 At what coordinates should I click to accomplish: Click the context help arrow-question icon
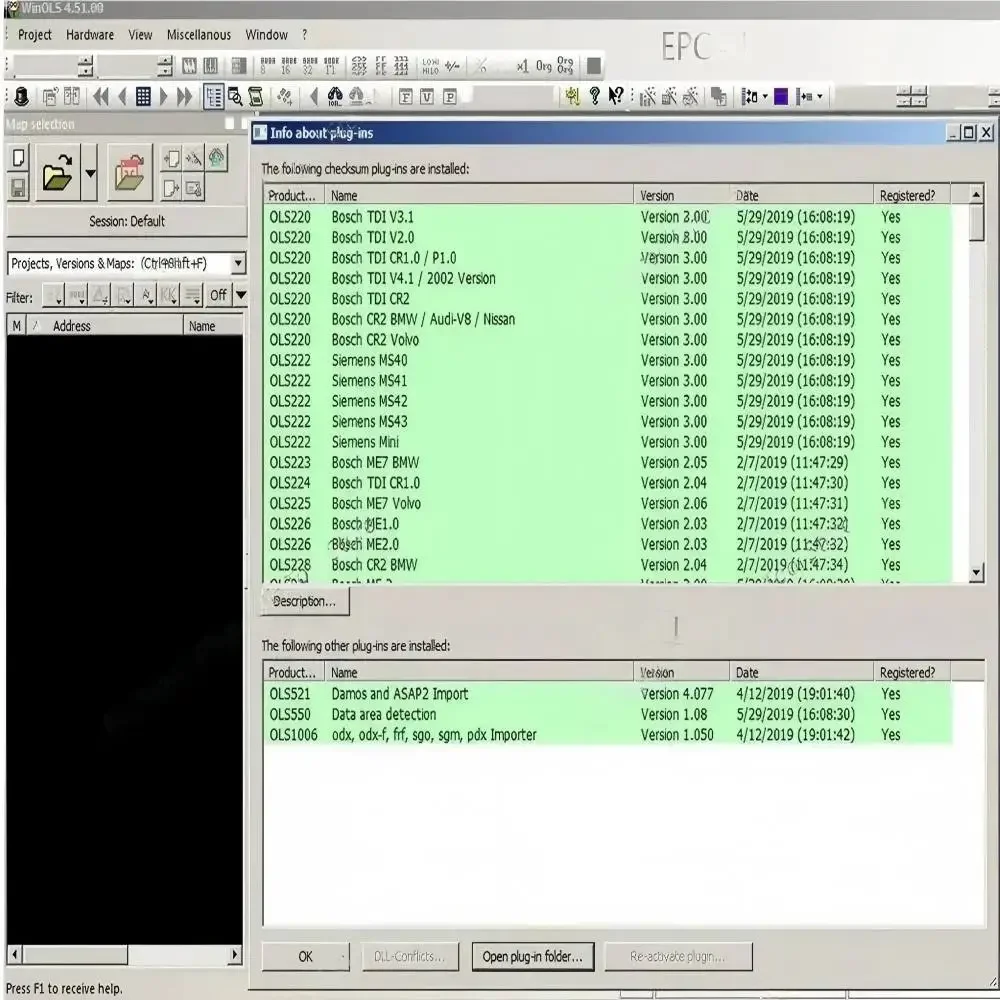(615, 96)
